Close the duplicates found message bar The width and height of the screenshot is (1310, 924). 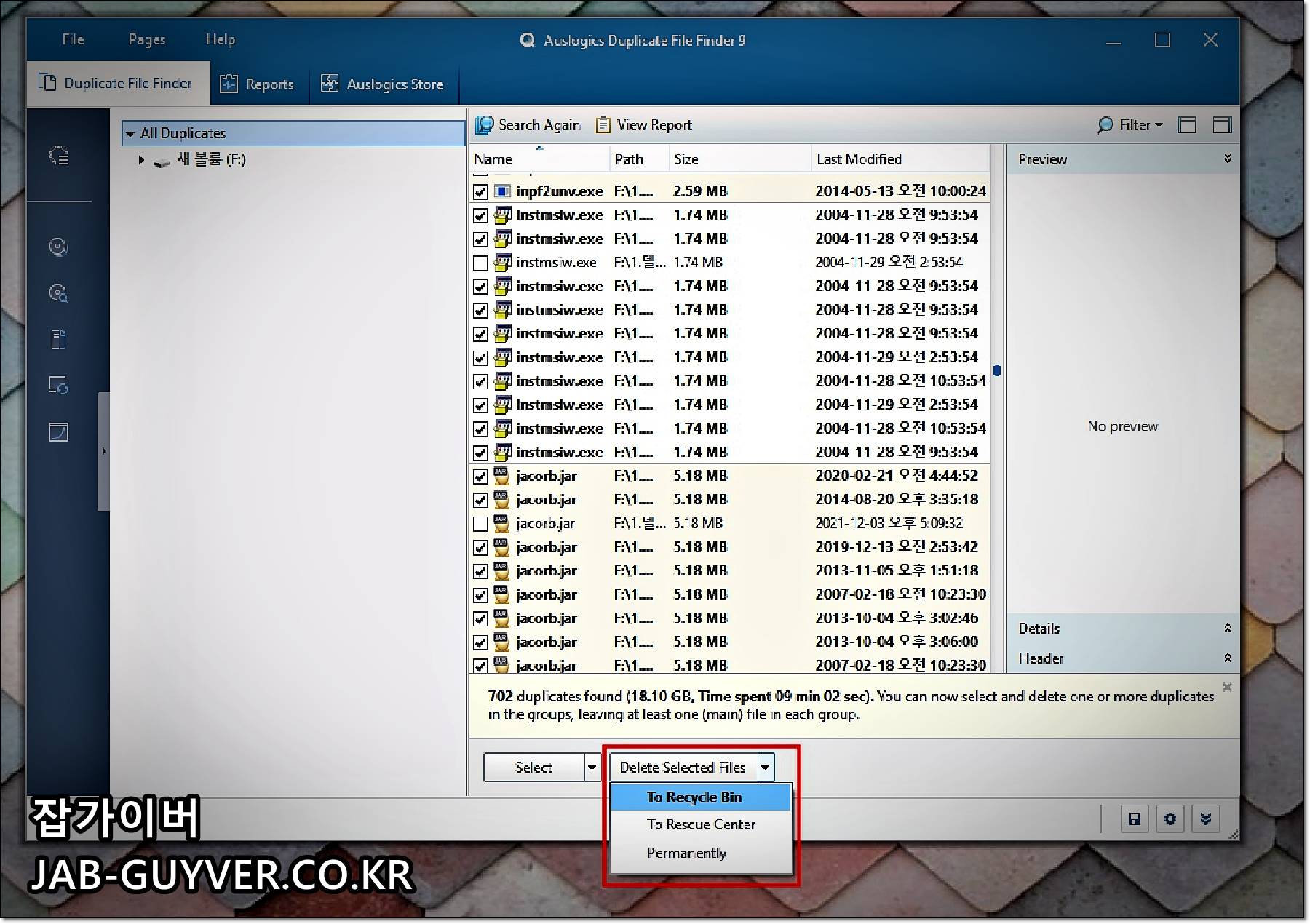pyautogui.click(x=1227, y=687)
